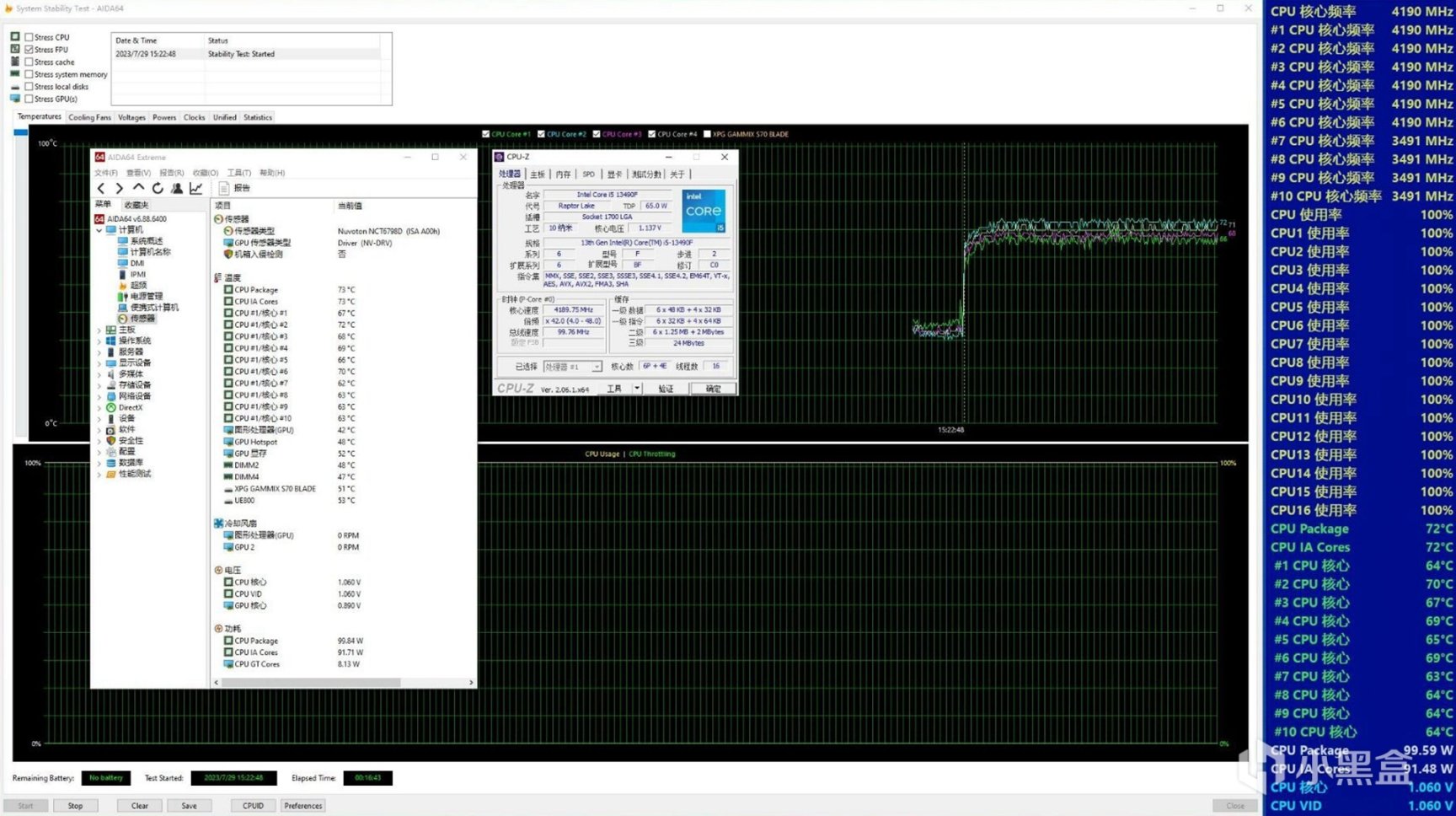The image size is (1456, 816).
Task: Enable the Stress CPU checkbox
Action: pos(29,37)
